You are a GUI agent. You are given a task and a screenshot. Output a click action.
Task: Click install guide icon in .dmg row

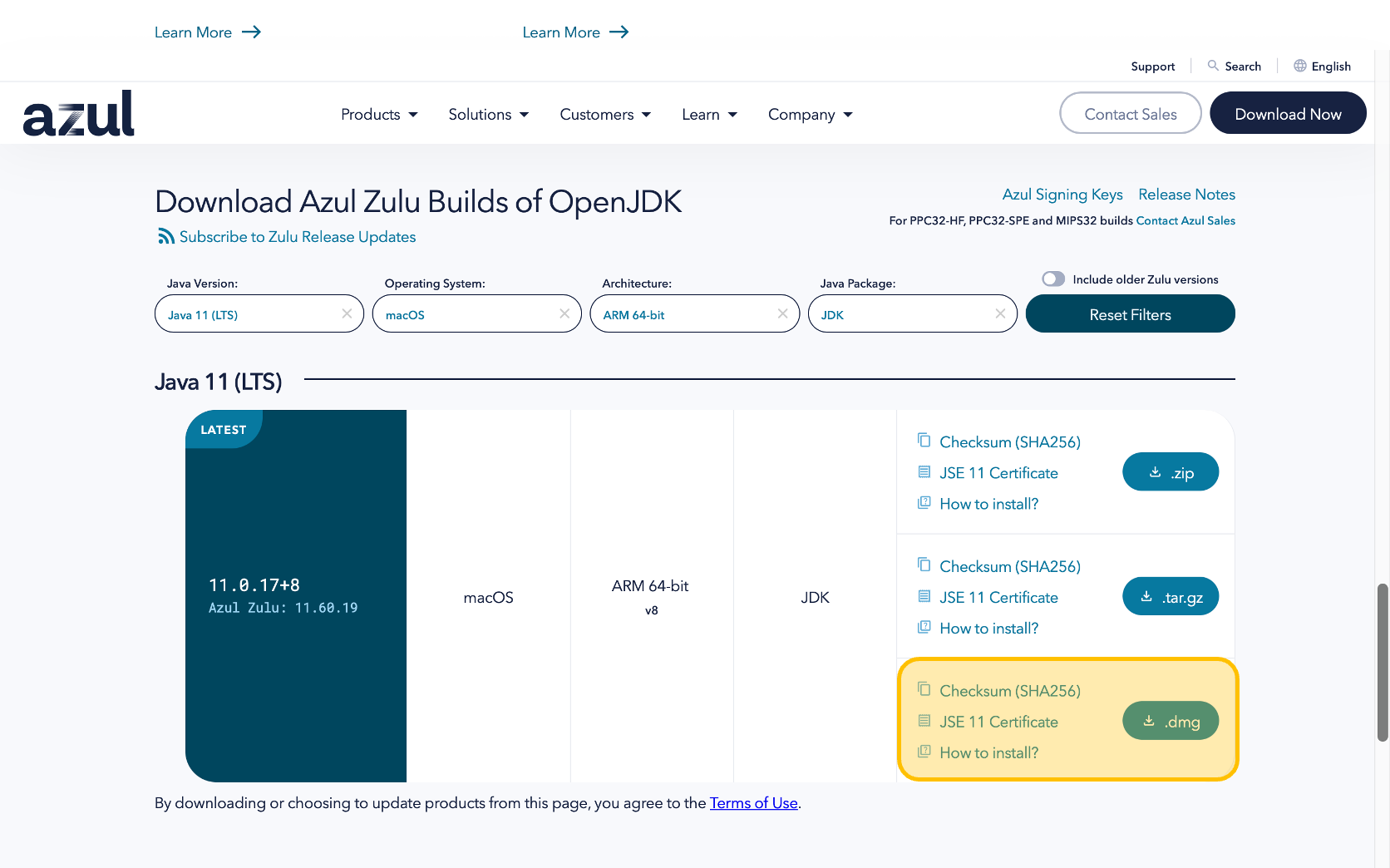pyautogui.click(x=924, y=751)
